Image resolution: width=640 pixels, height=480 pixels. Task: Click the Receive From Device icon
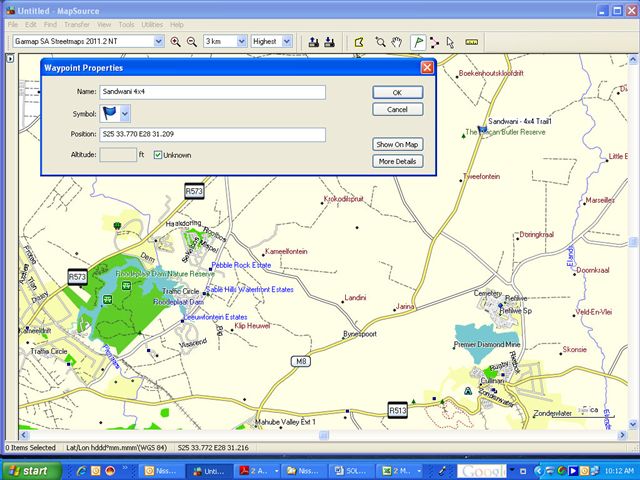tap(329, 42)
